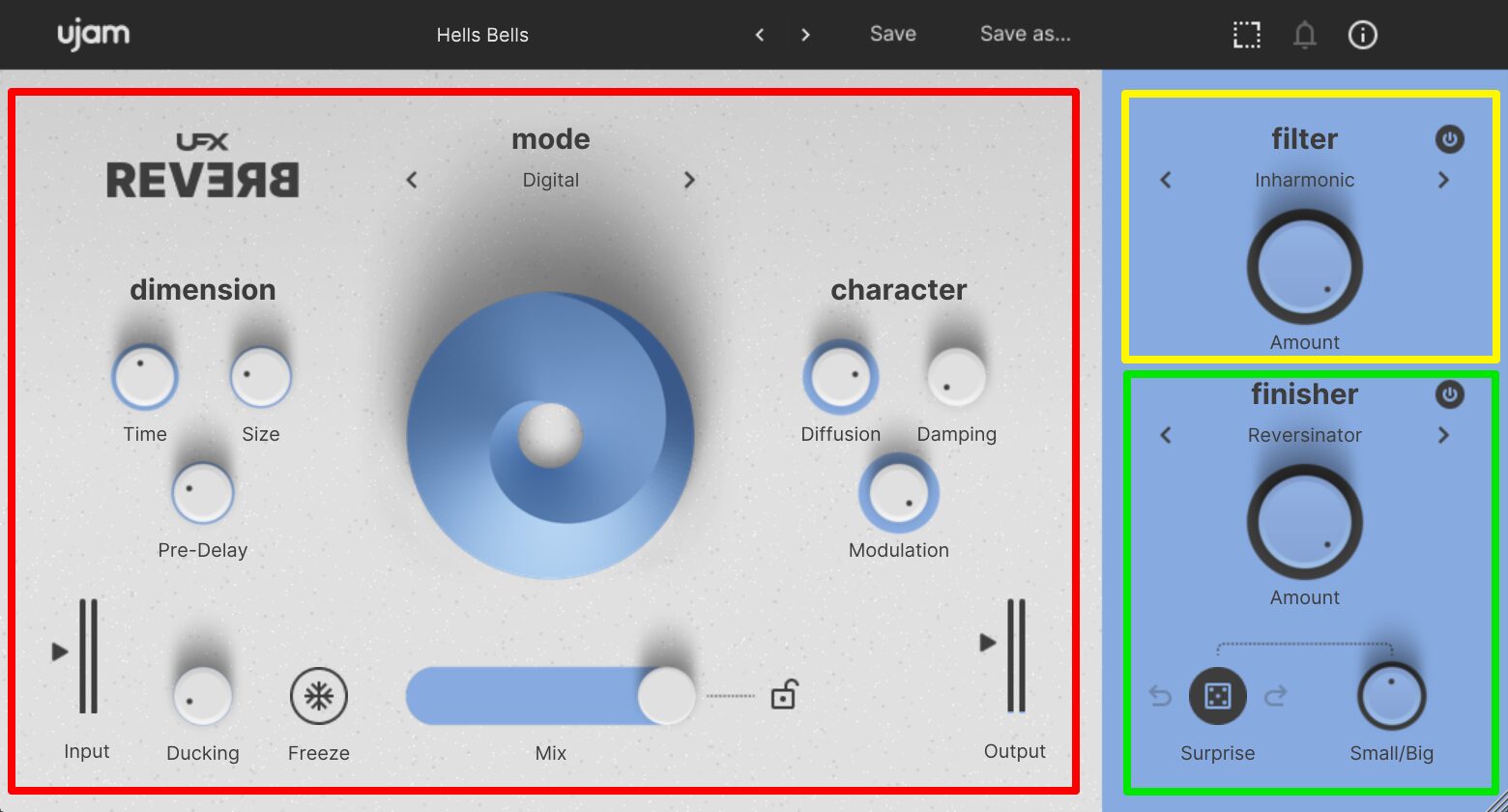Image resolution: width=1508 pixels, height=812 pixels.
Task: Click the "character" section heading
Action: [899, 290]
